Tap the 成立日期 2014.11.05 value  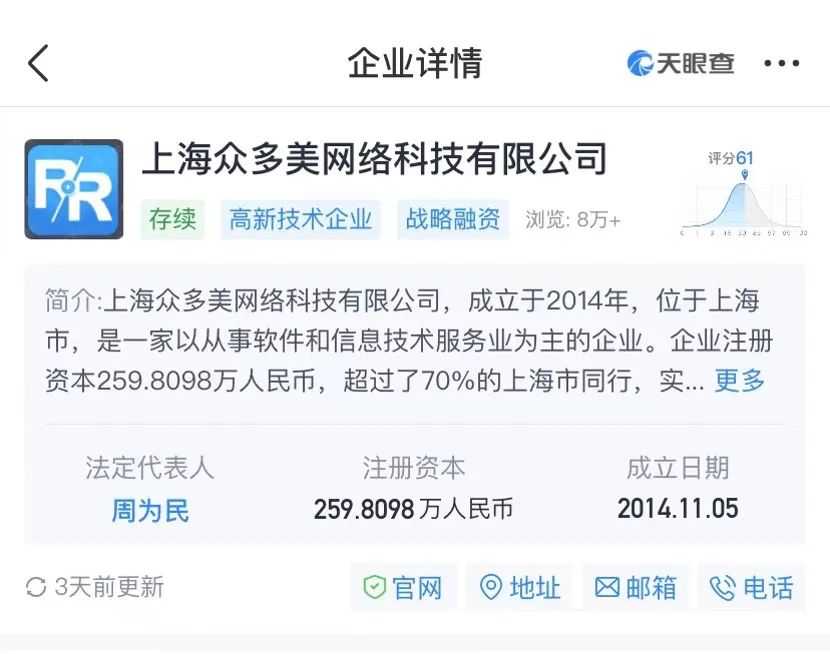(x=678, y=508)
